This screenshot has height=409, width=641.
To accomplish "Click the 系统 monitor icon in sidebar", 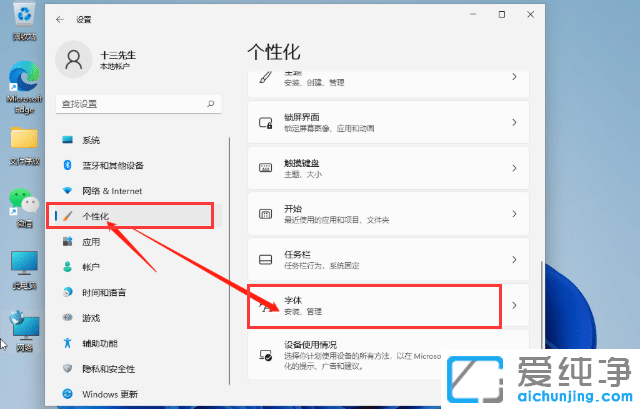I will (67, 140).
